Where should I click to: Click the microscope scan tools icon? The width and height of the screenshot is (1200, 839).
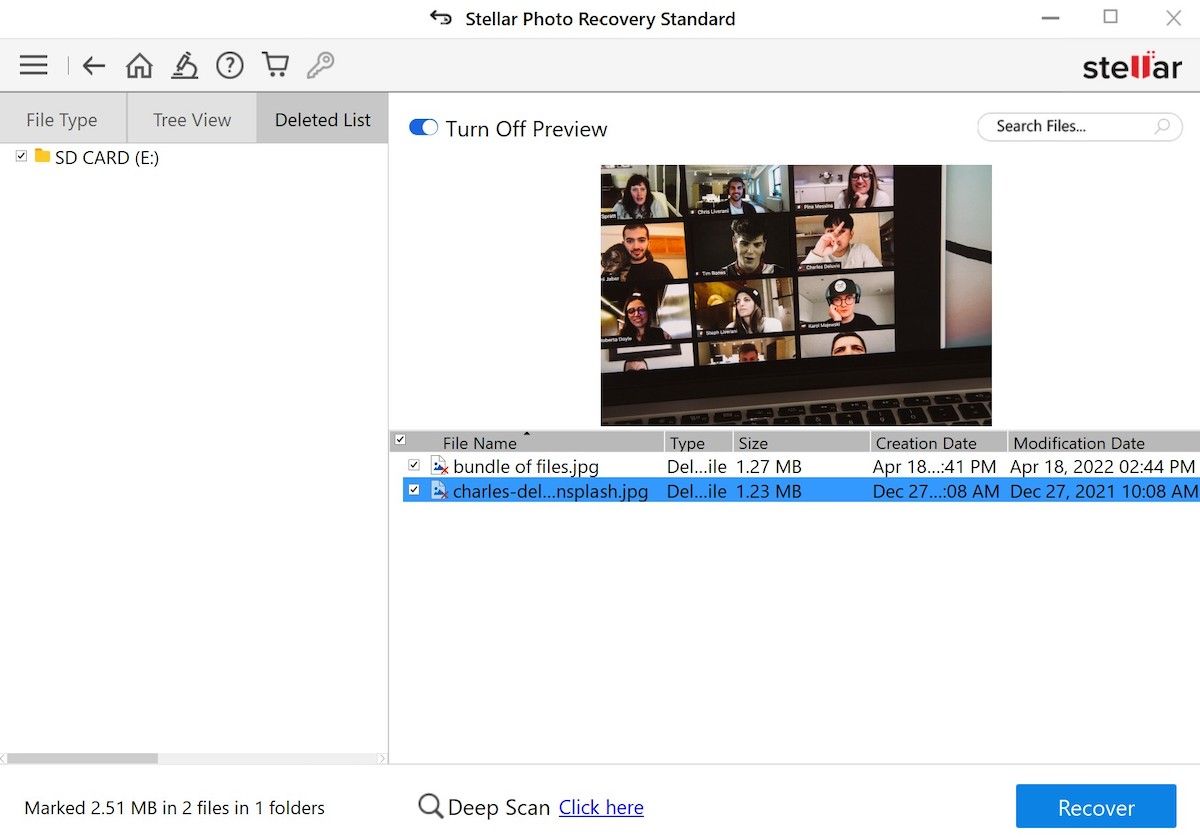[x=184, y=66]
